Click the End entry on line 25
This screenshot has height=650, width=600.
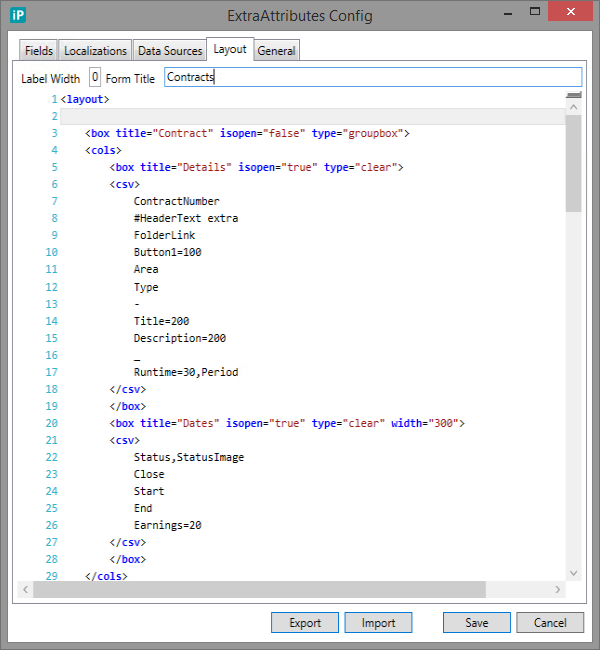[x=143, y=509]
